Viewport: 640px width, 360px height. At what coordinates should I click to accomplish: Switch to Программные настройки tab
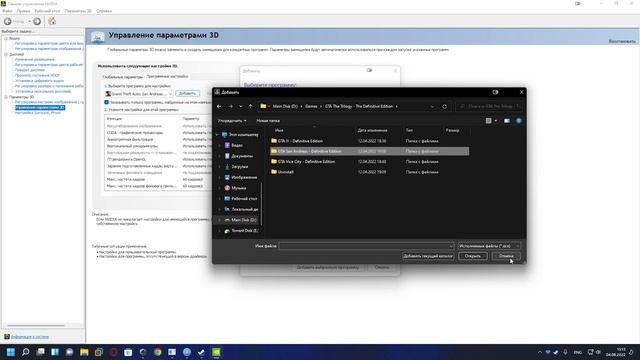[x=167, y=76]
